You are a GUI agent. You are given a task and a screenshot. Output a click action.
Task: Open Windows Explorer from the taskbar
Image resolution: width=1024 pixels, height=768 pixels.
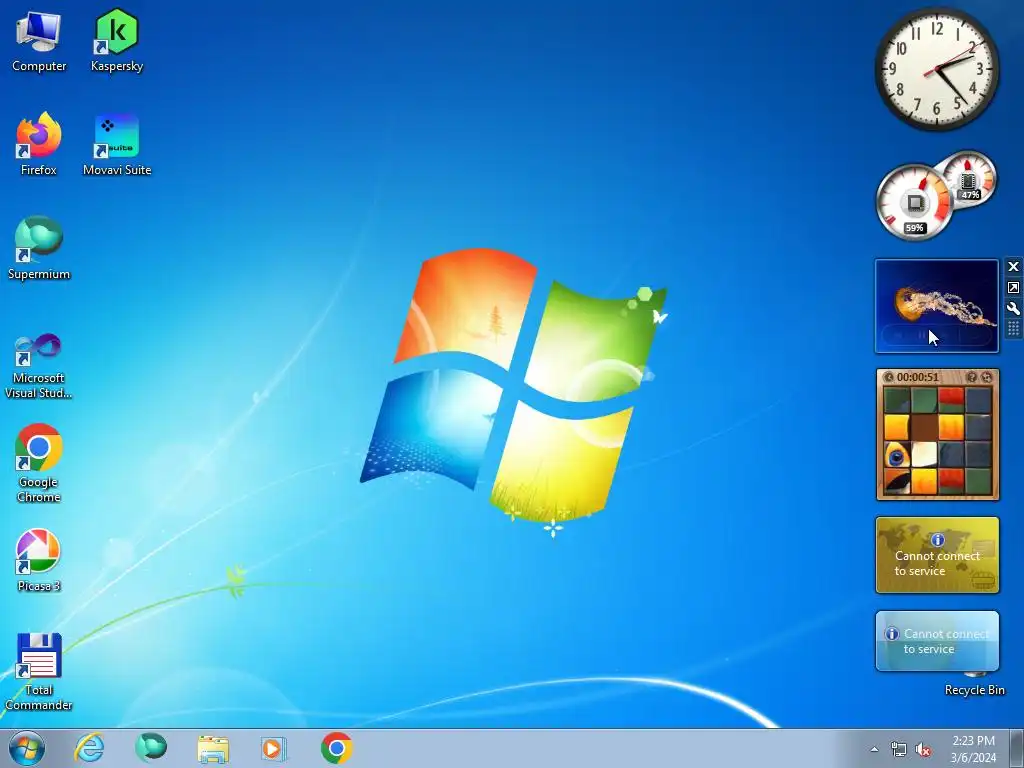click(x=213, y=748)
